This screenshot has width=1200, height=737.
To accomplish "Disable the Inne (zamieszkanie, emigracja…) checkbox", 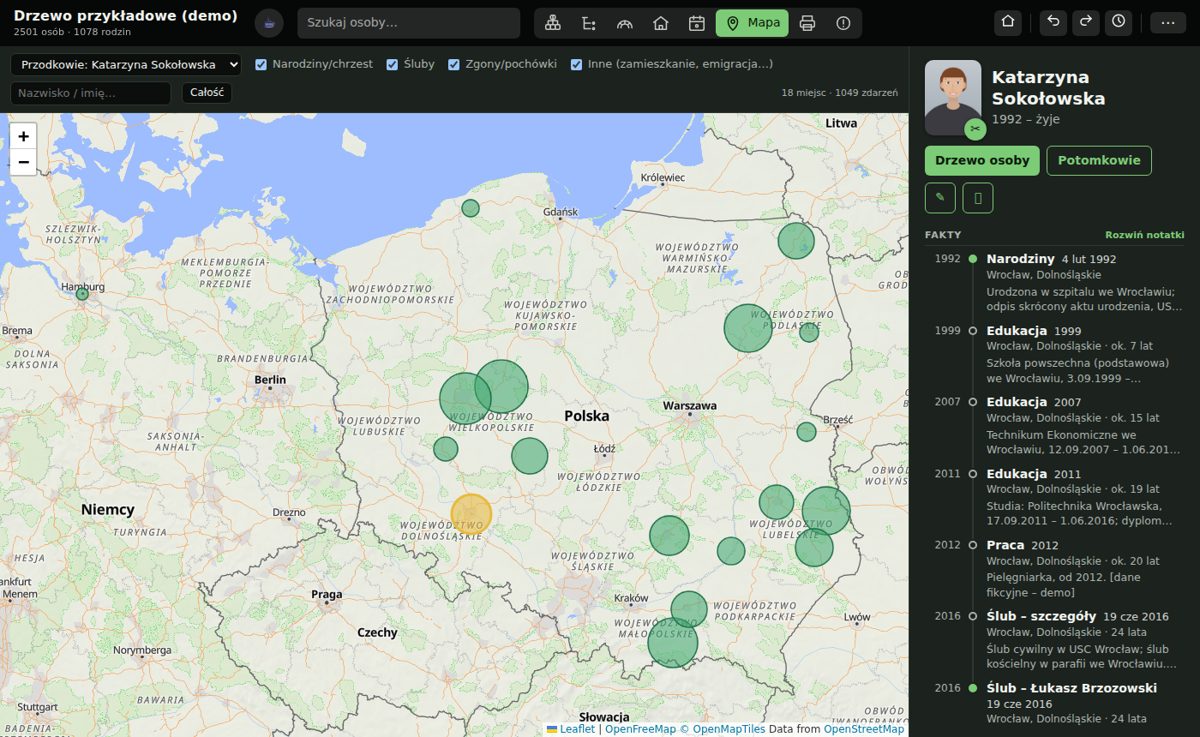I will tap(576, 65).
